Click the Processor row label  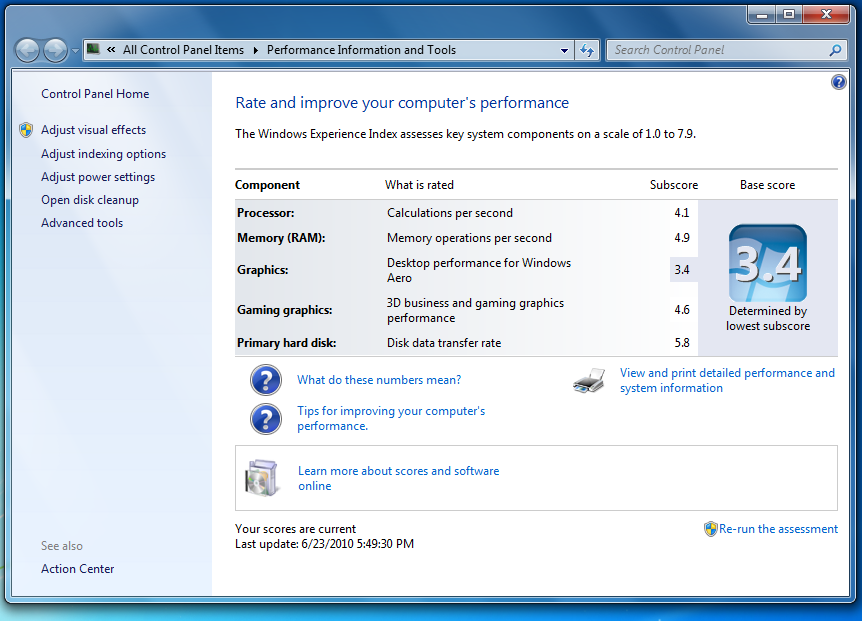(266, 213)
